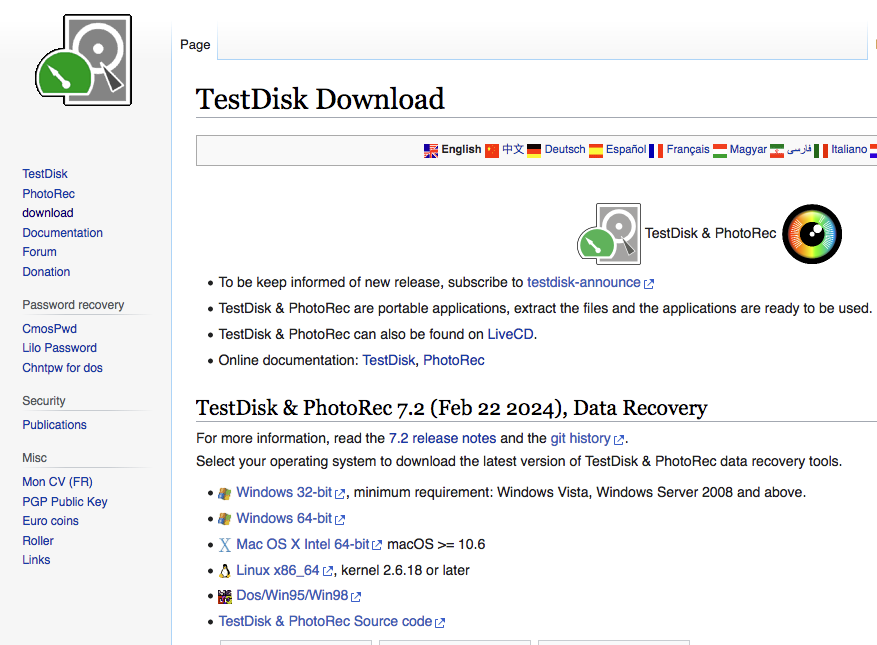877x645 pixels.
Task: Click the Italian flag beside Italiano
Action: point(821,150)
